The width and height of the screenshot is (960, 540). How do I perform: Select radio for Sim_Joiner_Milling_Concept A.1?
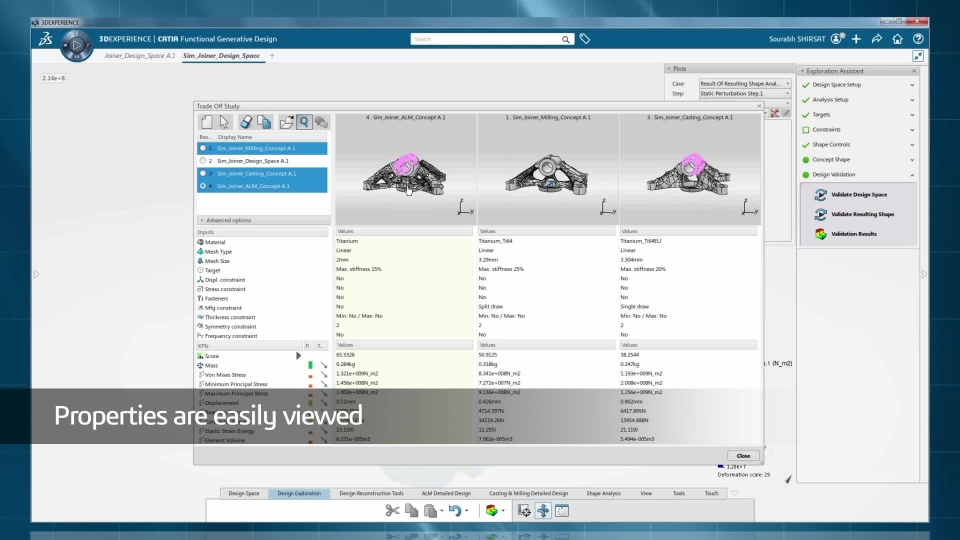click(x=203, y=148)
